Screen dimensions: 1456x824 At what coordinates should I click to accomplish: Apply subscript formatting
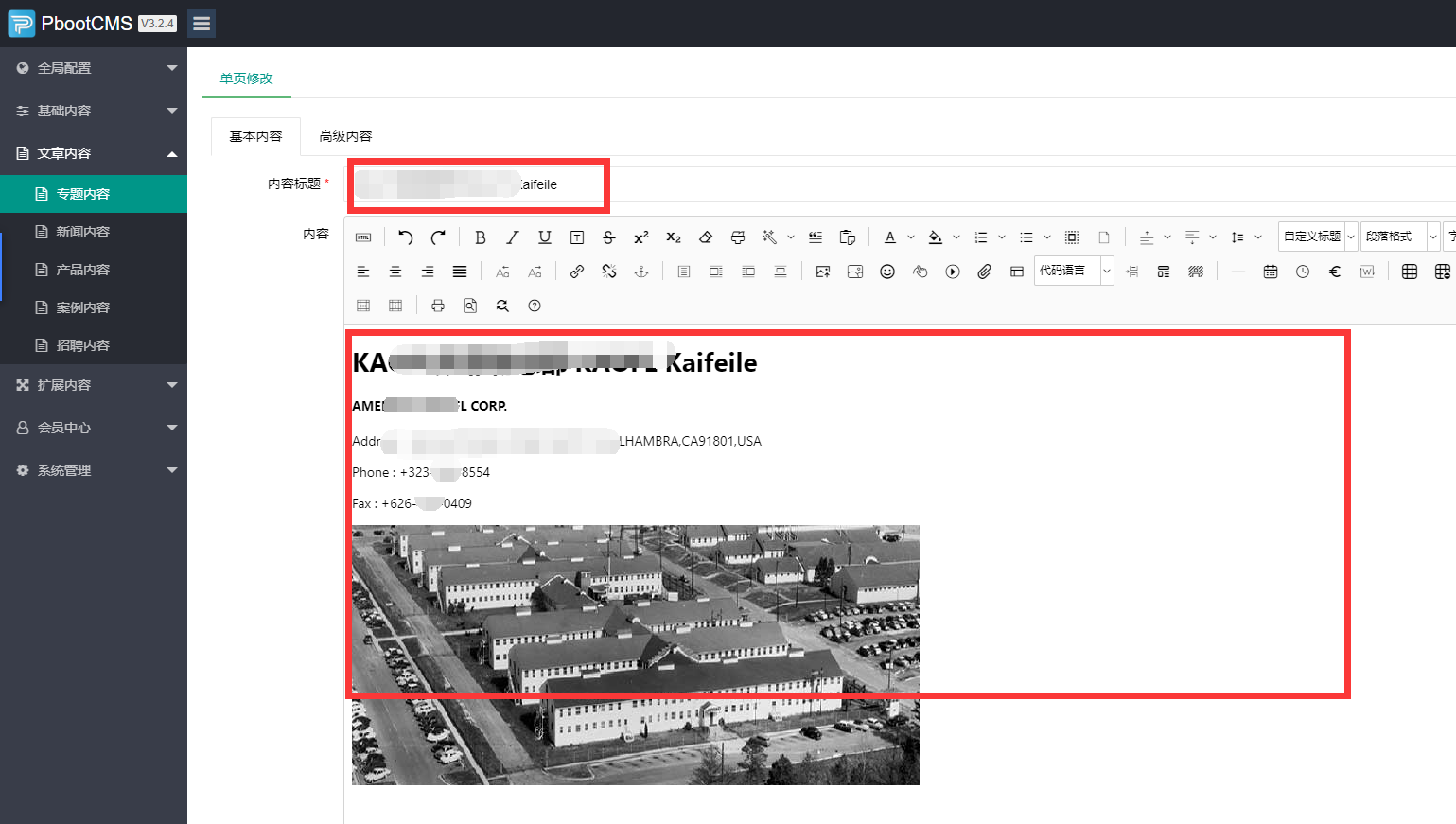(x=674, y=237)
